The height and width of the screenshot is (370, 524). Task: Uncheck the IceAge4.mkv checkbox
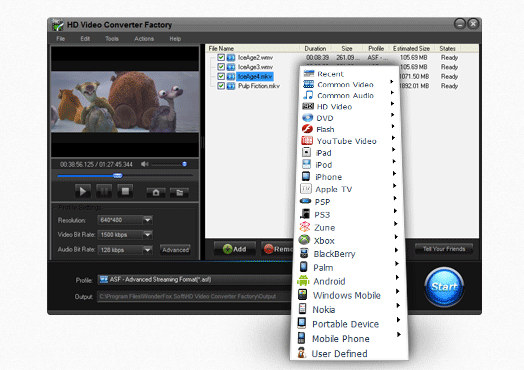[221, 76]
